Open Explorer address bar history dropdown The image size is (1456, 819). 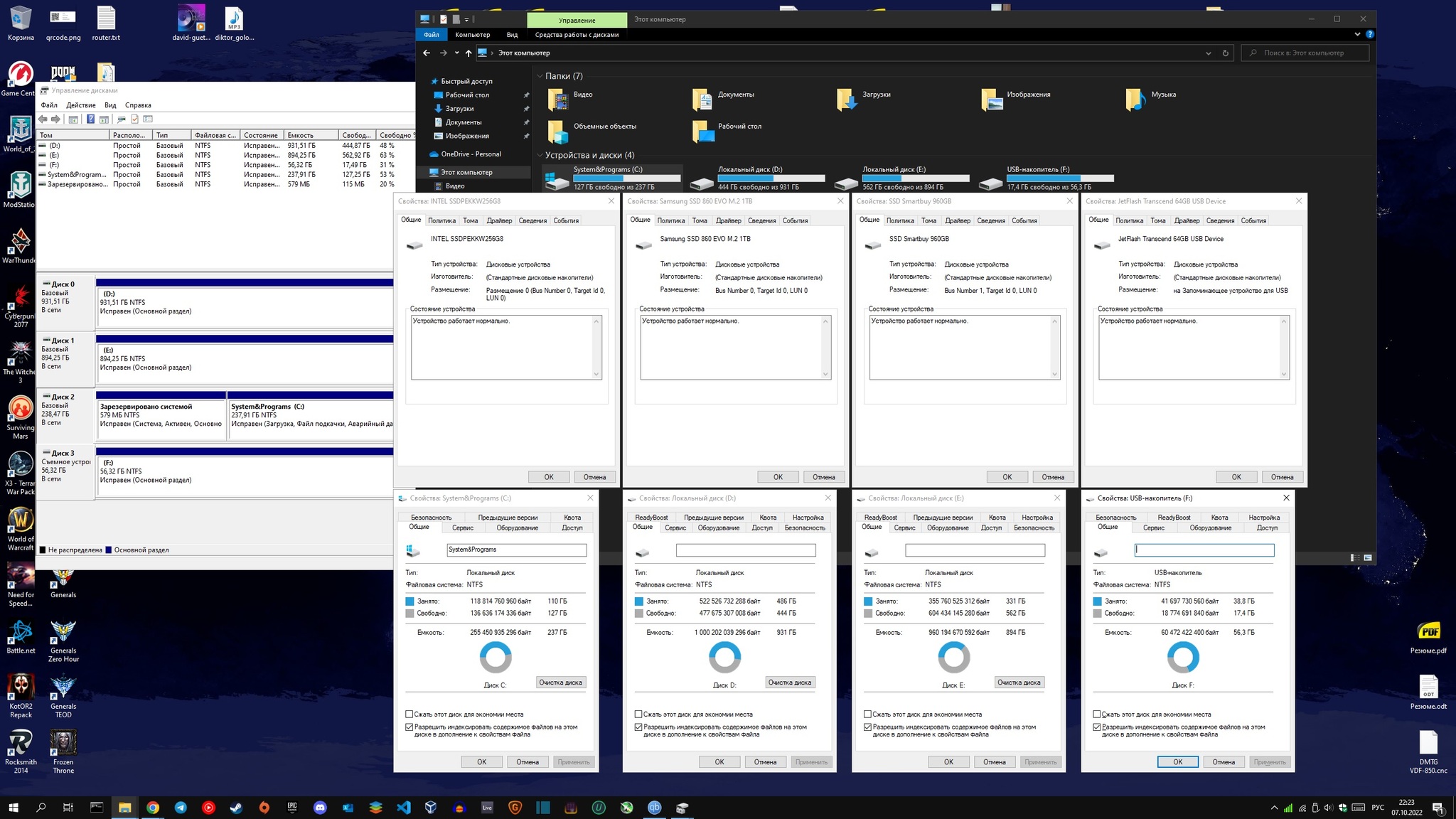tap(1208, 53)
